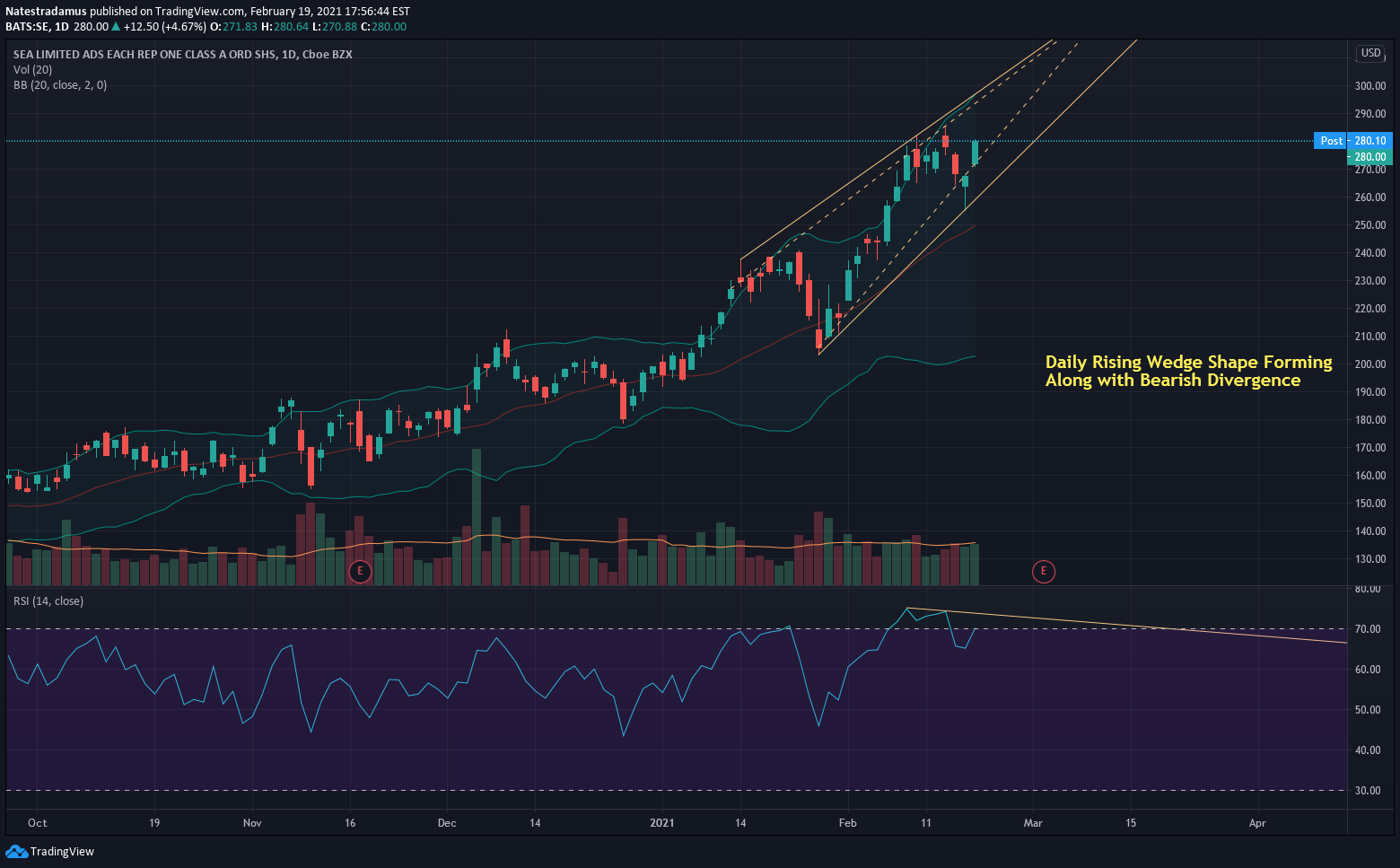Click the C:280.00 close value

384,27
